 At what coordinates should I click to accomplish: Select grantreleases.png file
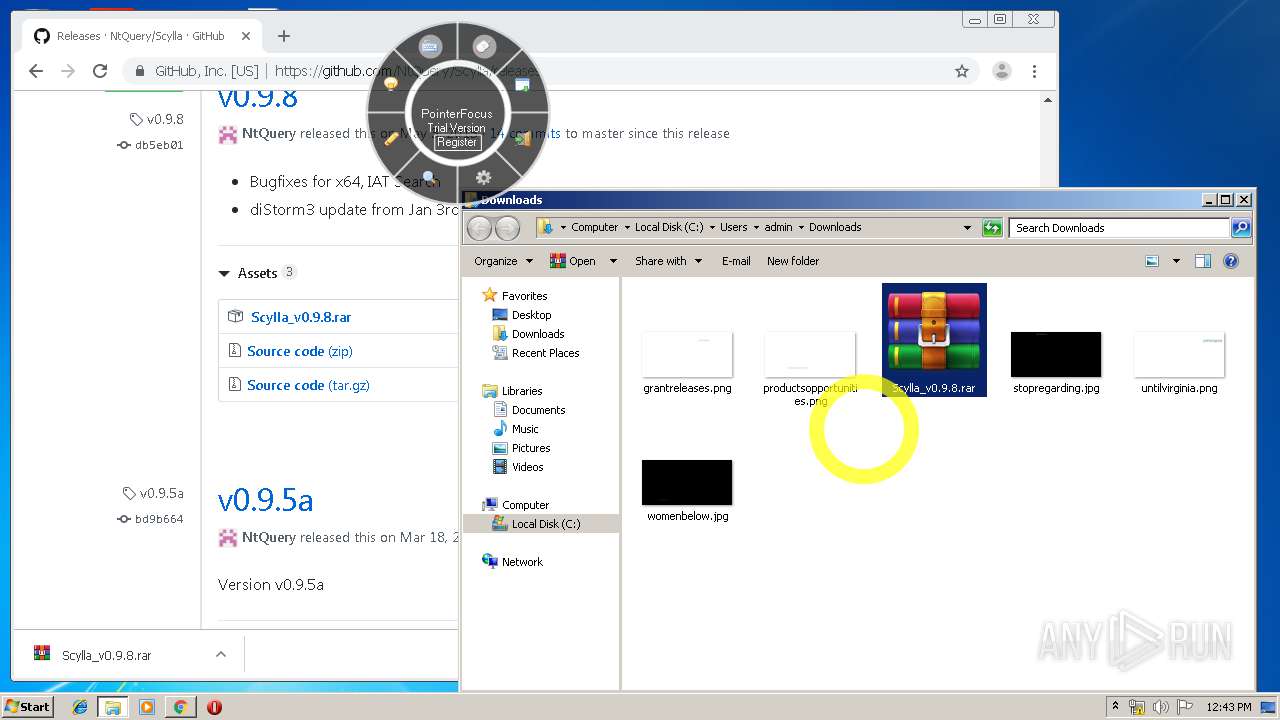687,364
